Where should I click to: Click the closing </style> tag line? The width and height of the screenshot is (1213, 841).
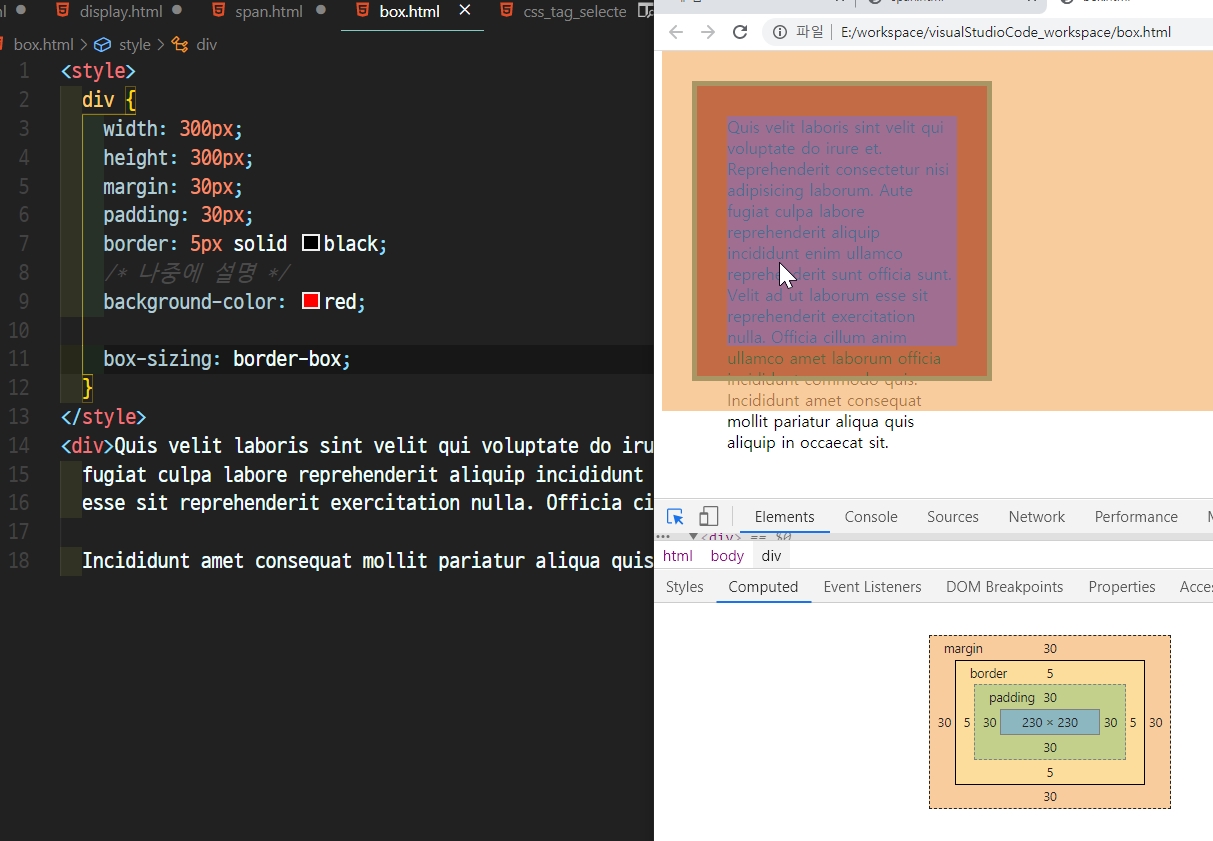click(x=103, y=417)
